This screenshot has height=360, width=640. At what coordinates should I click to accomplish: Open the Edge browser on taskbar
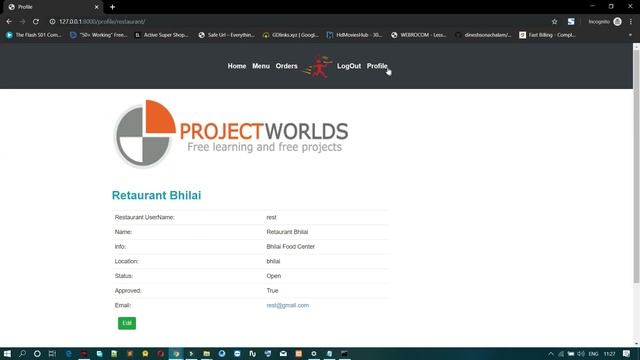point(68,353)
